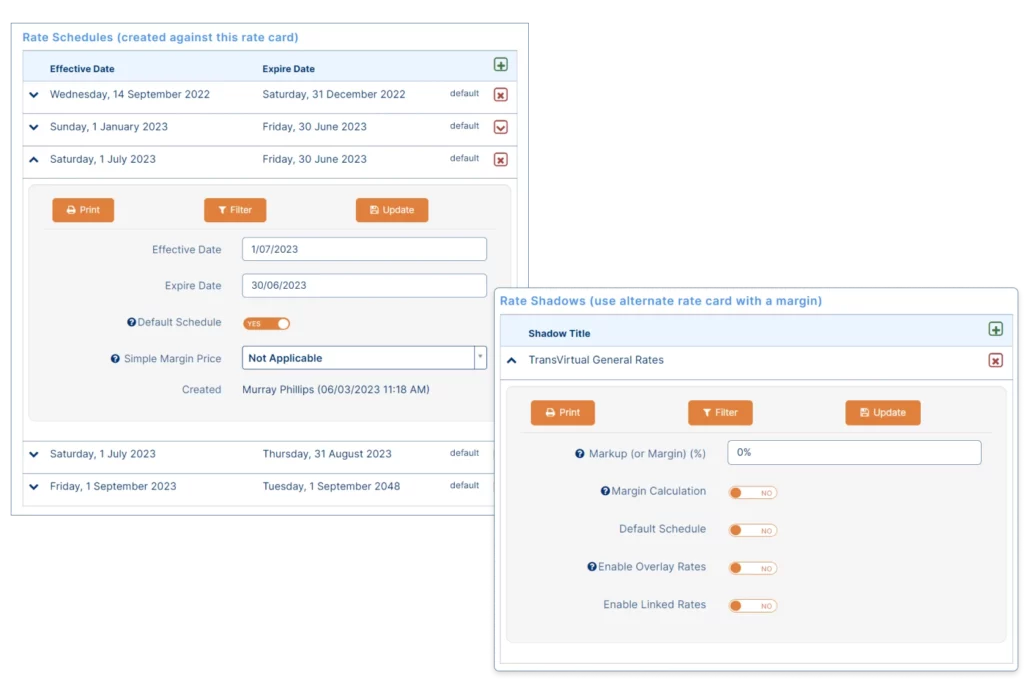Click inside the Expire Date field showing 30/06/2023
The height and width of the screenshot is (684, 1024).
(x=364, y=285)
